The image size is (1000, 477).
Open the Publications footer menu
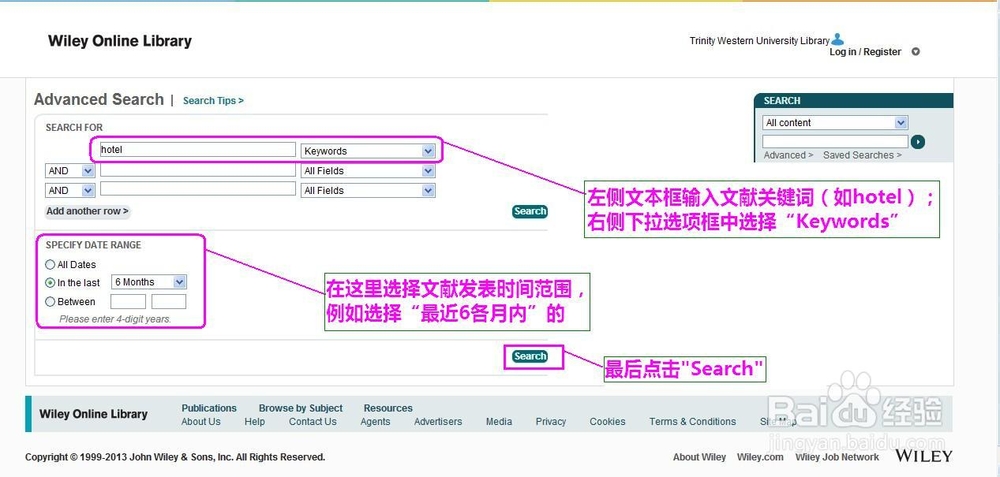(209, 408)
